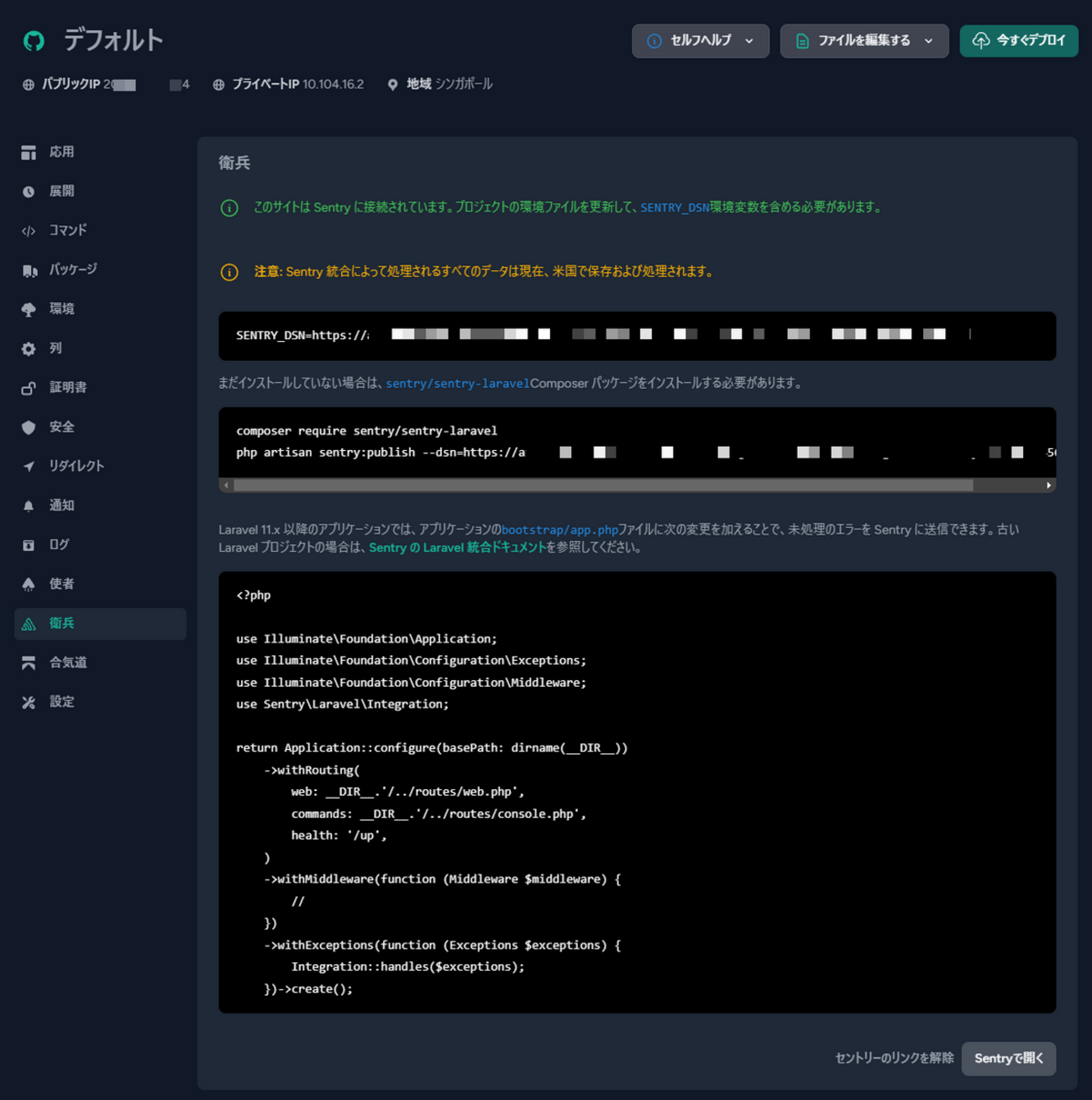Open Sentry の Laravel 統合ドキュメント link

pos(457,547)
